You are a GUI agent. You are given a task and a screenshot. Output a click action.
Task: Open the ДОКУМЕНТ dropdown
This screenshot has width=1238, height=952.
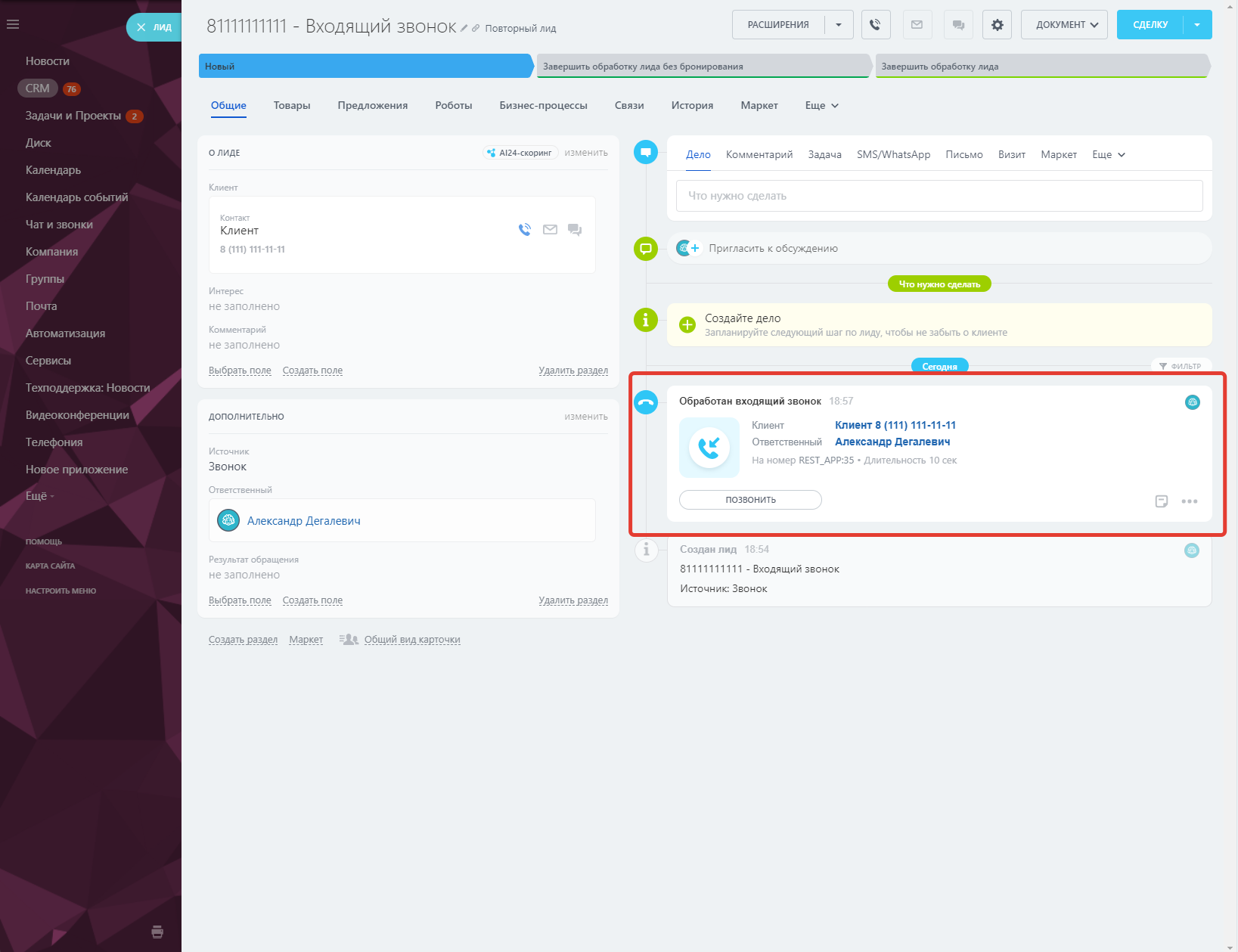(1064, 25)
